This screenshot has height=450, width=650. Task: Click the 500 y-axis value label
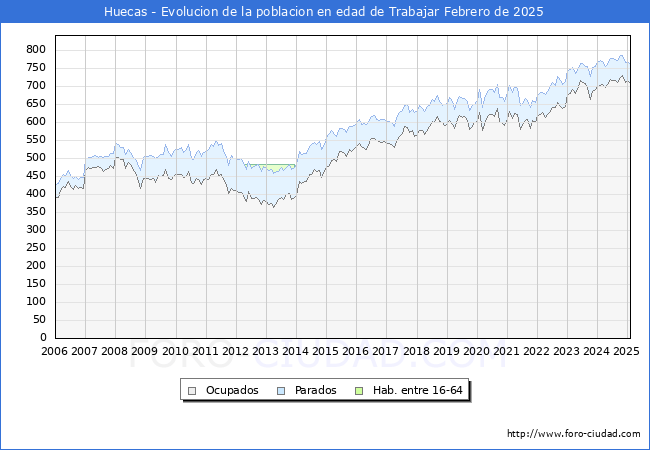[x=36, y=158]
